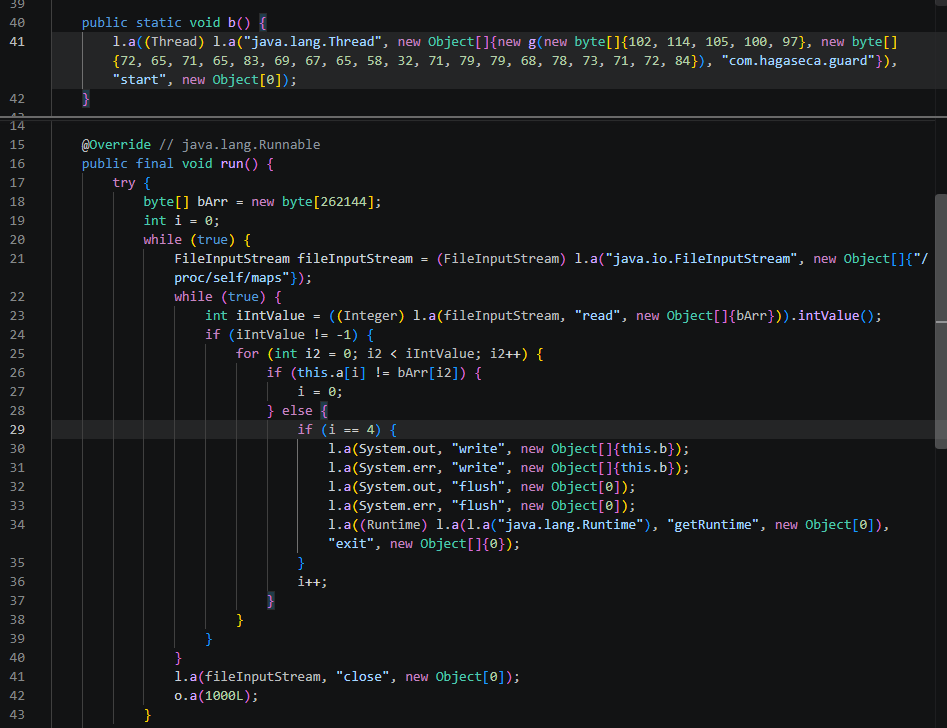Click the horizontal divider between the code panes
947x728 pixels.
[474, 117]
